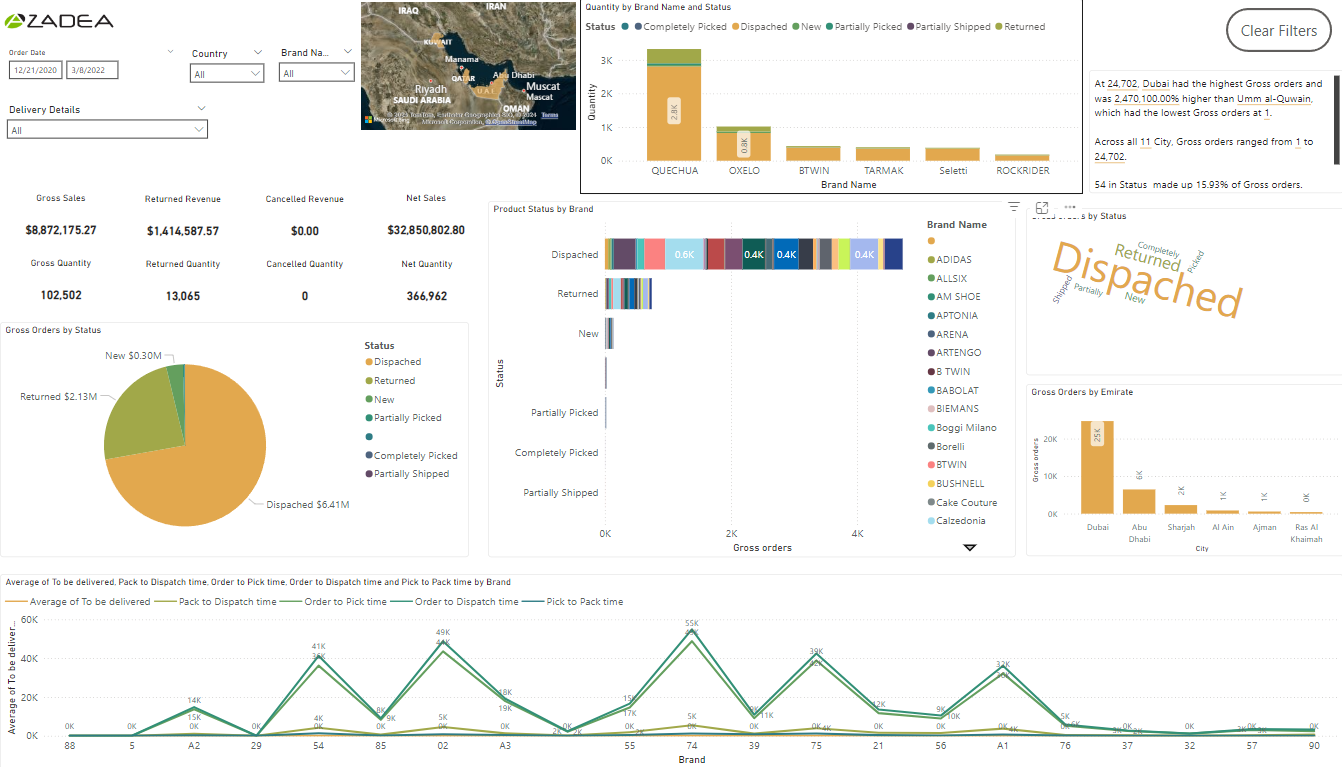Screen dimensions: 1342x767
Task: Click Net Sales value $32,850,802.80
Action: point(426,230)
